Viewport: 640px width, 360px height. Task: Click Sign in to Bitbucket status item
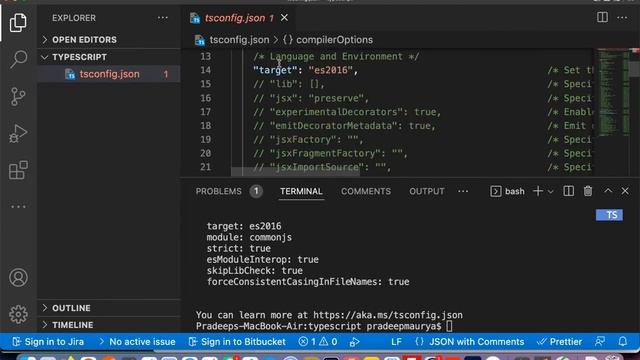pos(237,342)
